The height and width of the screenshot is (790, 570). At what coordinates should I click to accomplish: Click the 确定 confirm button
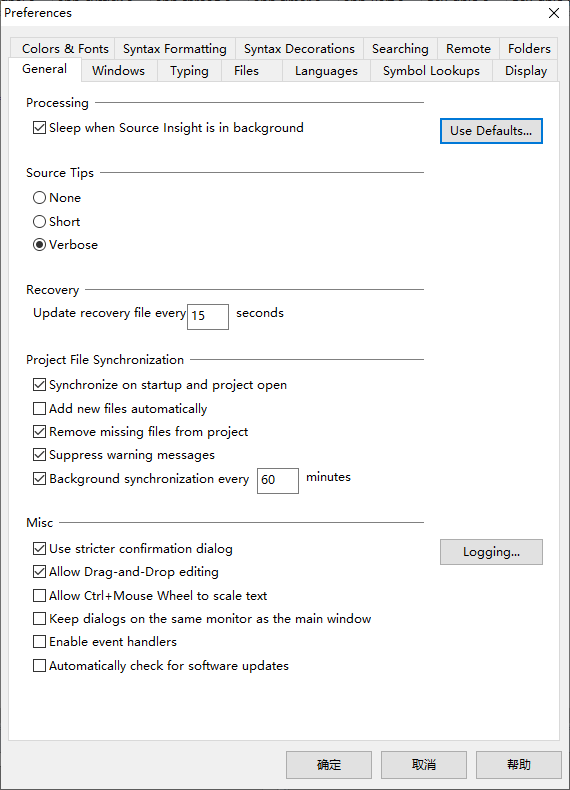[x=329, y=765]
